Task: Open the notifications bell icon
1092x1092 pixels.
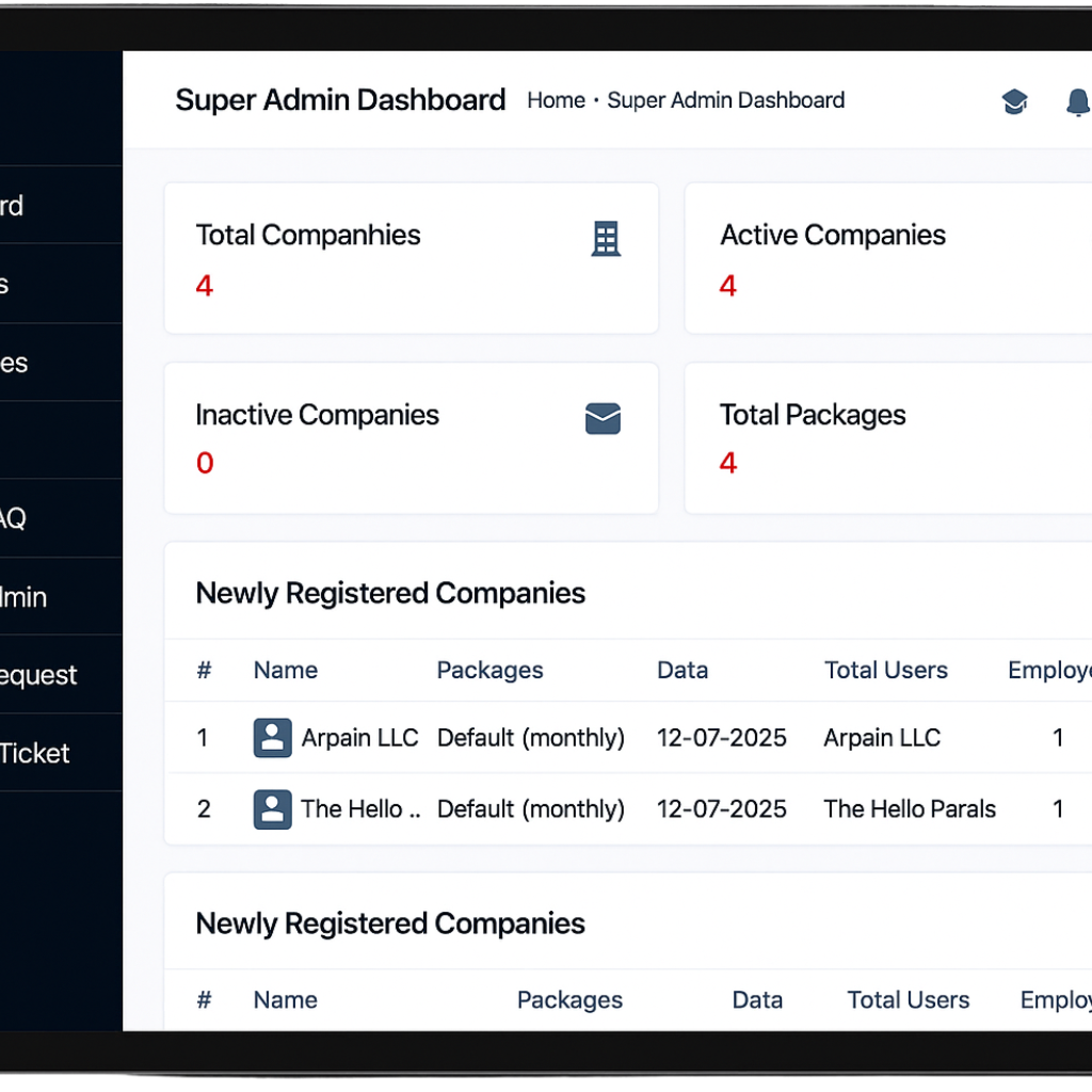Action: tap(1078, 102)
